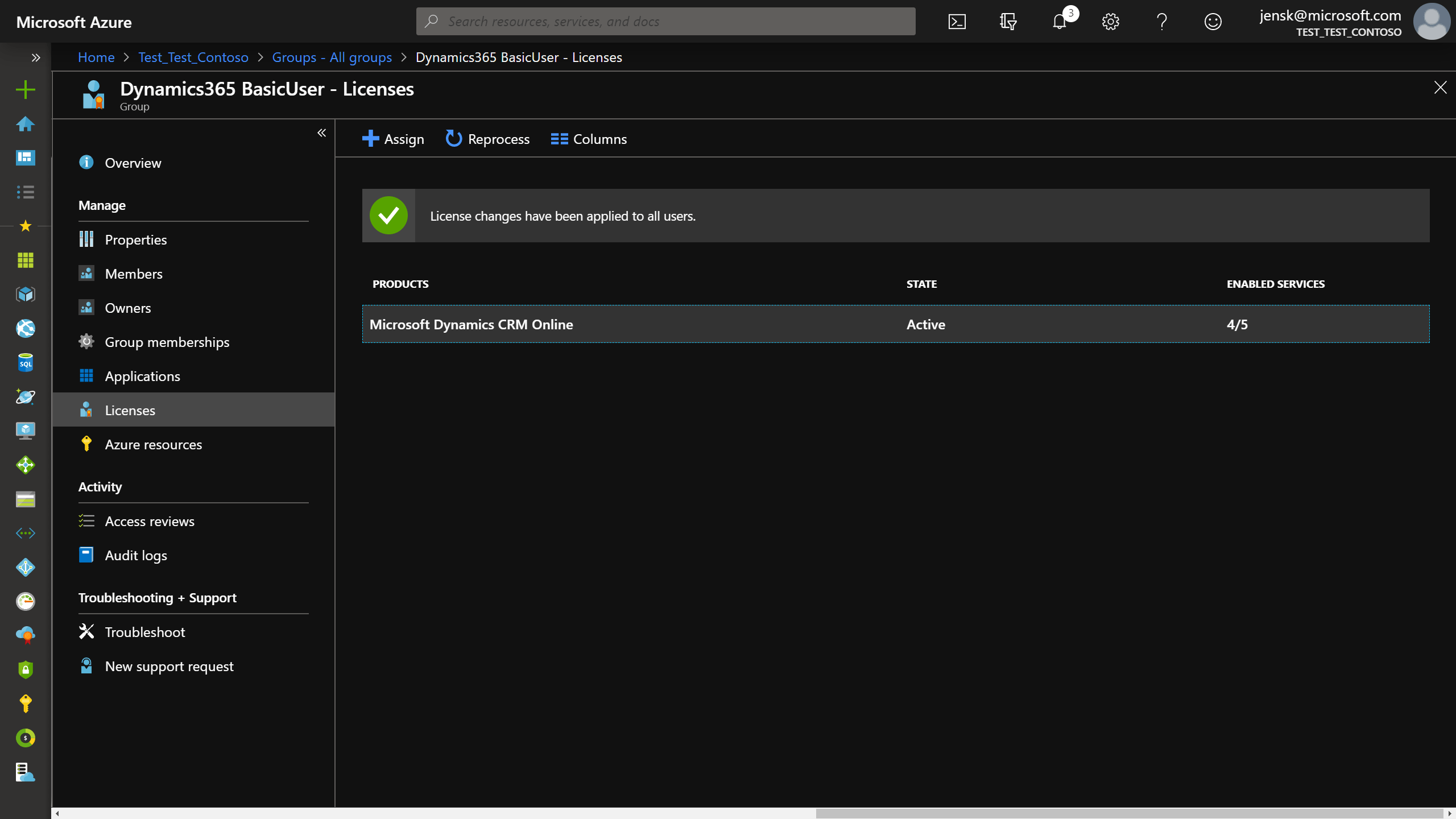Open Storage accounts icon
This screenshot has width=1456, height=819.
(x=26, y=499)
